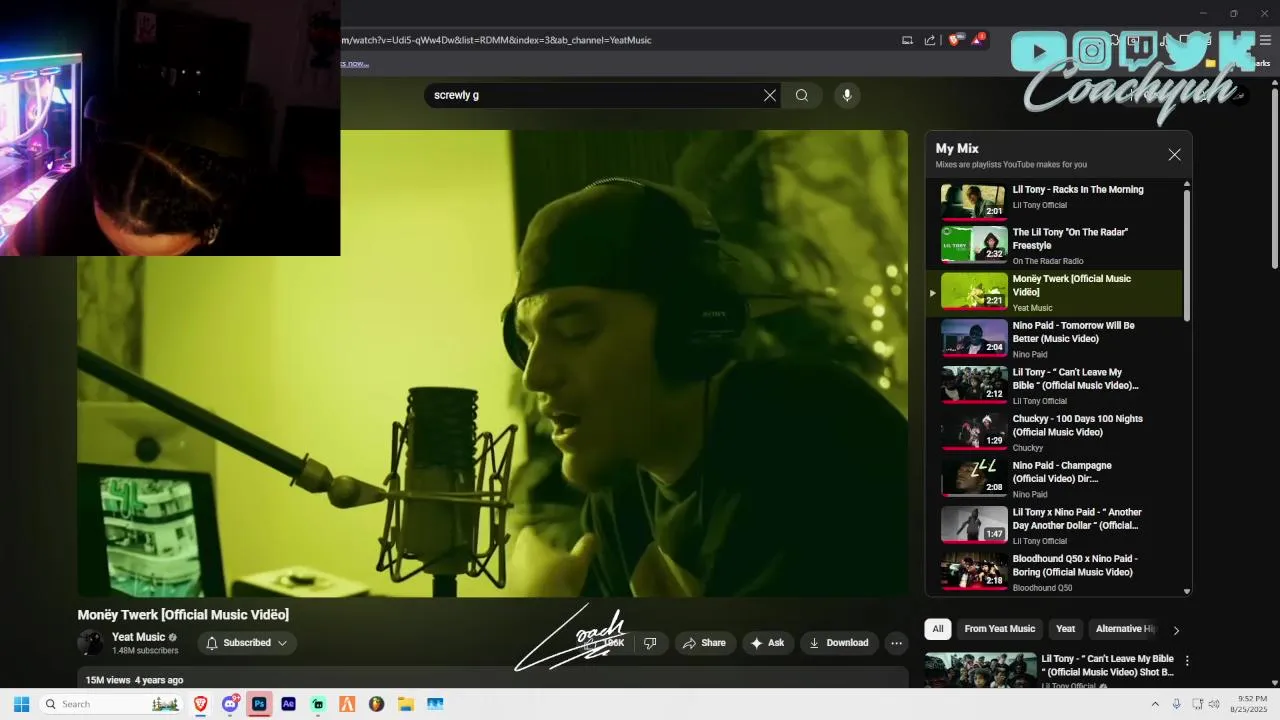Start voice search with microphone icon

pyautogui.click(x=847, y=95)
